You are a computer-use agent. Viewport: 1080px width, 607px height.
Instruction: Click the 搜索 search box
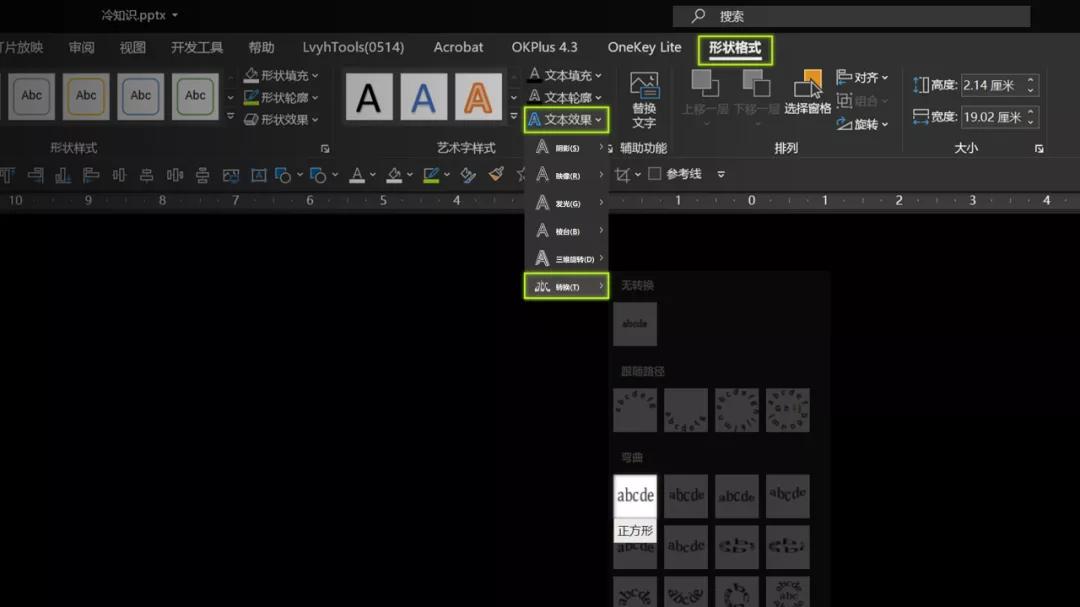pyautogui.click(x=851, y=16)
